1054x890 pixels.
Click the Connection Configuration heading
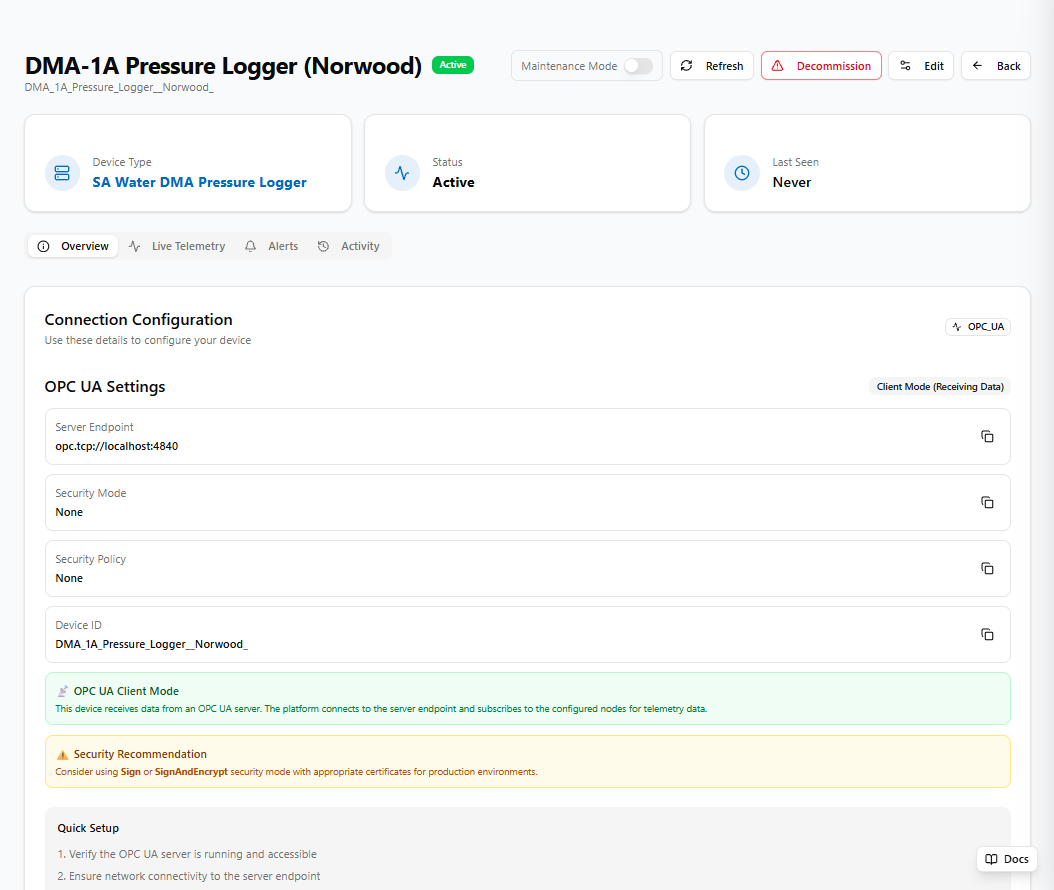pos(138,319)
